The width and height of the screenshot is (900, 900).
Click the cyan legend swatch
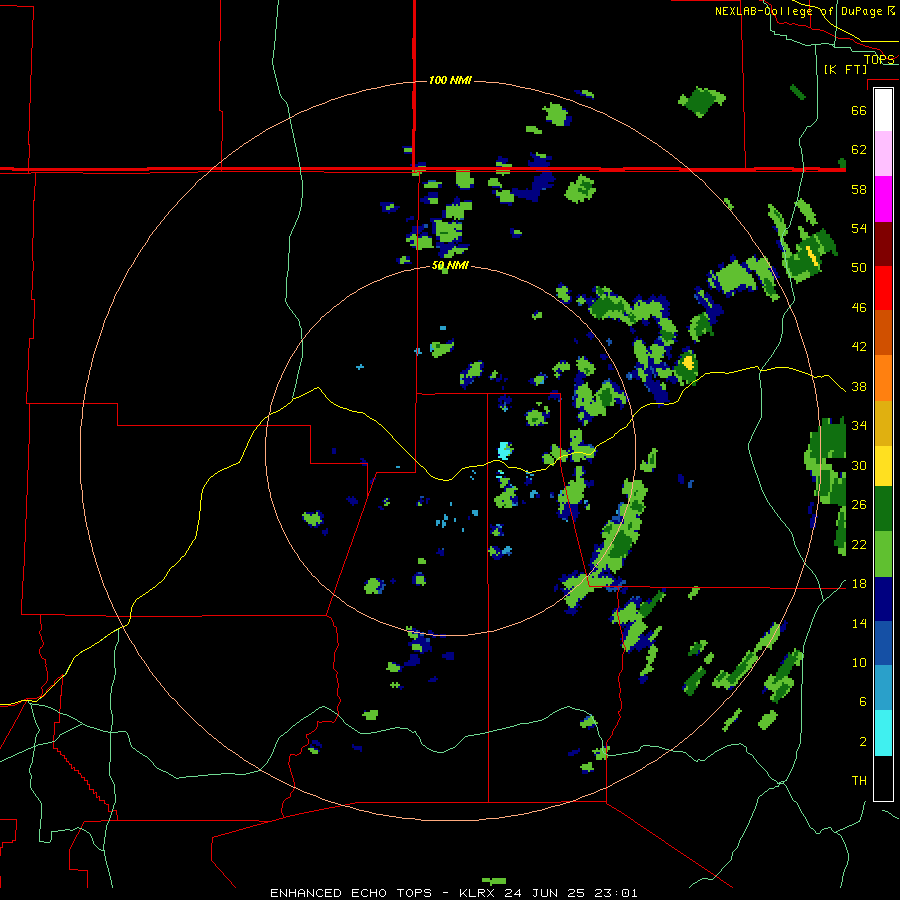883,733
